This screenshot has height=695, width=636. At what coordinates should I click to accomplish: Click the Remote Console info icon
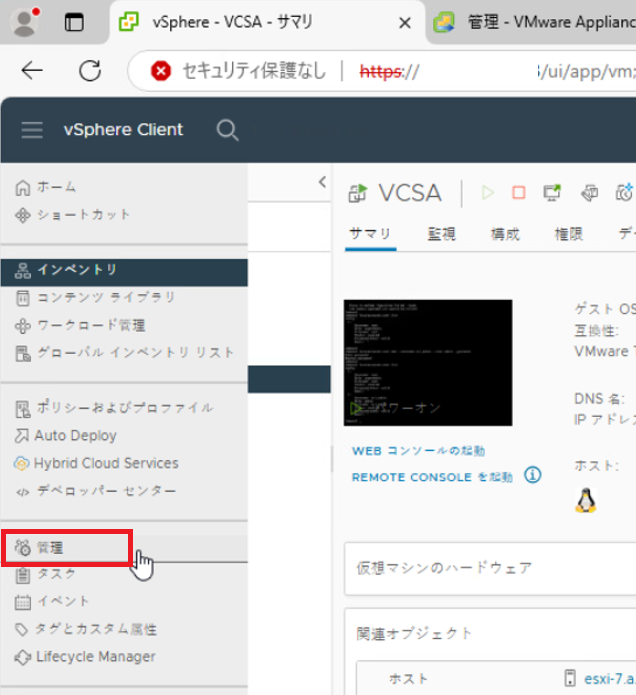(x=533, y=475)
